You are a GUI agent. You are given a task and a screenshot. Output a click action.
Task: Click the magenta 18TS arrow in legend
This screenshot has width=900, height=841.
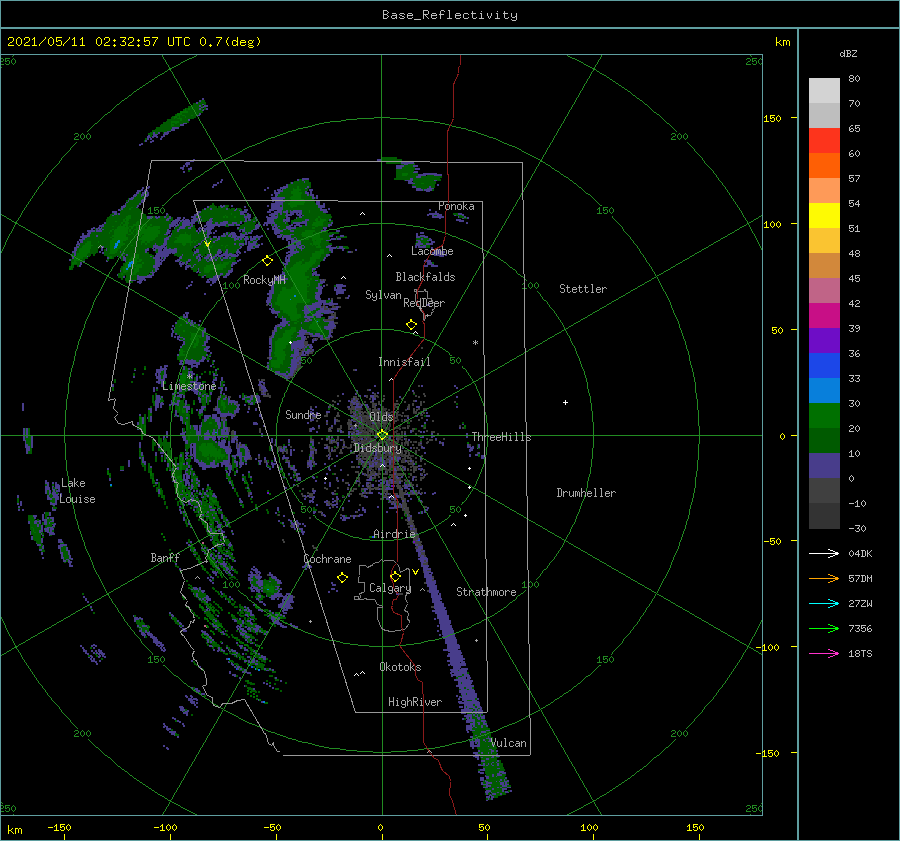824,653
